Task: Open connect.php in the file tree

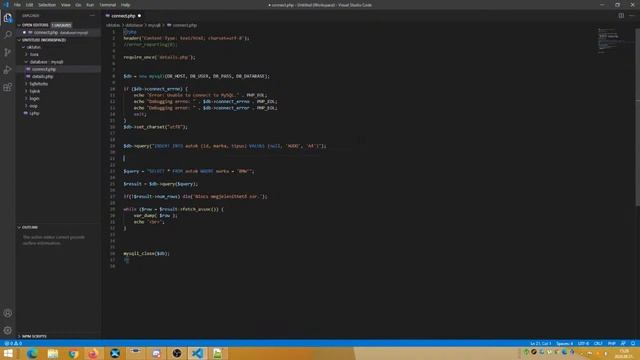Action: (44, 69)
